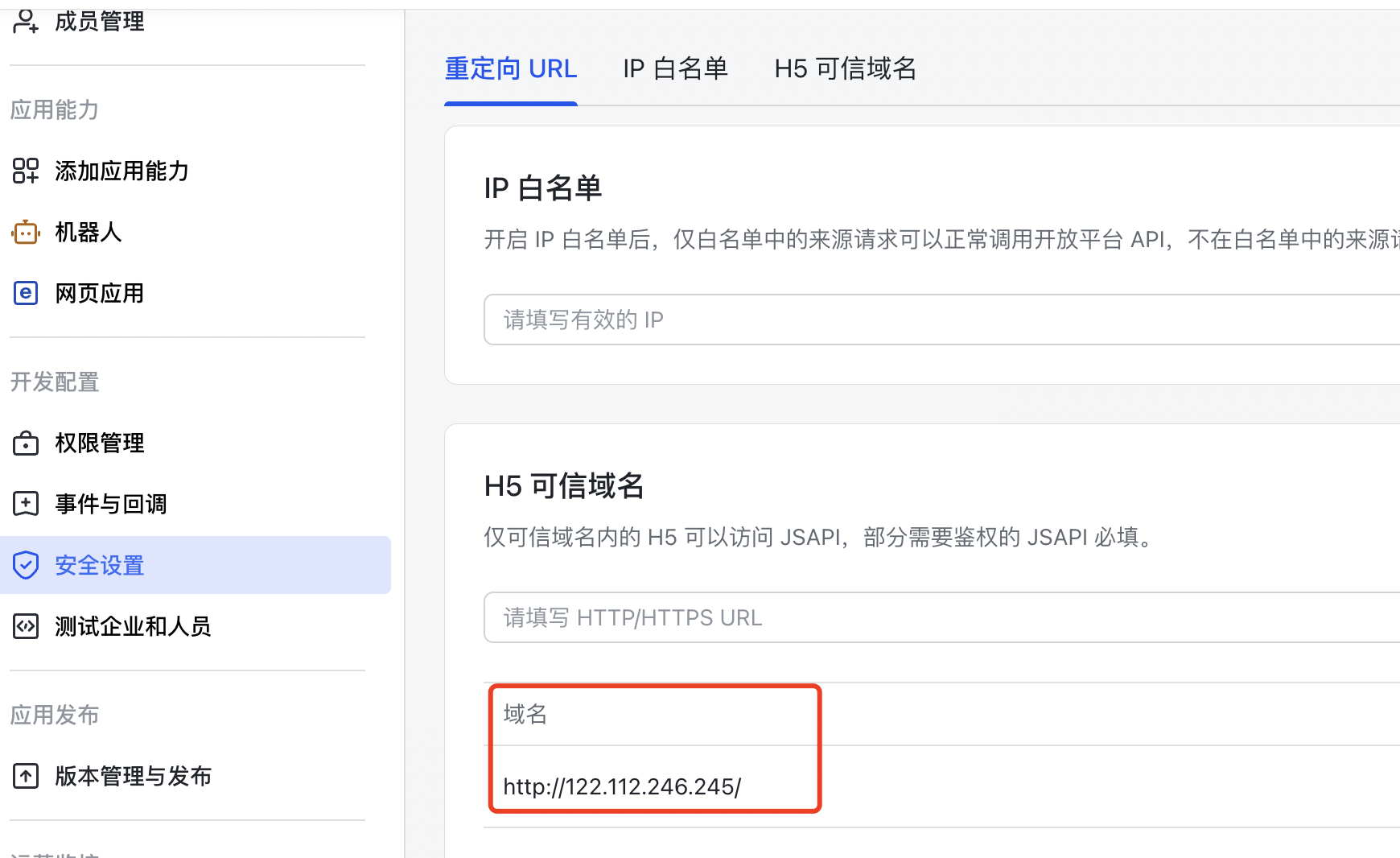Open the H5 可信域名 tab
1400x858 pixels.
point(845,68)
